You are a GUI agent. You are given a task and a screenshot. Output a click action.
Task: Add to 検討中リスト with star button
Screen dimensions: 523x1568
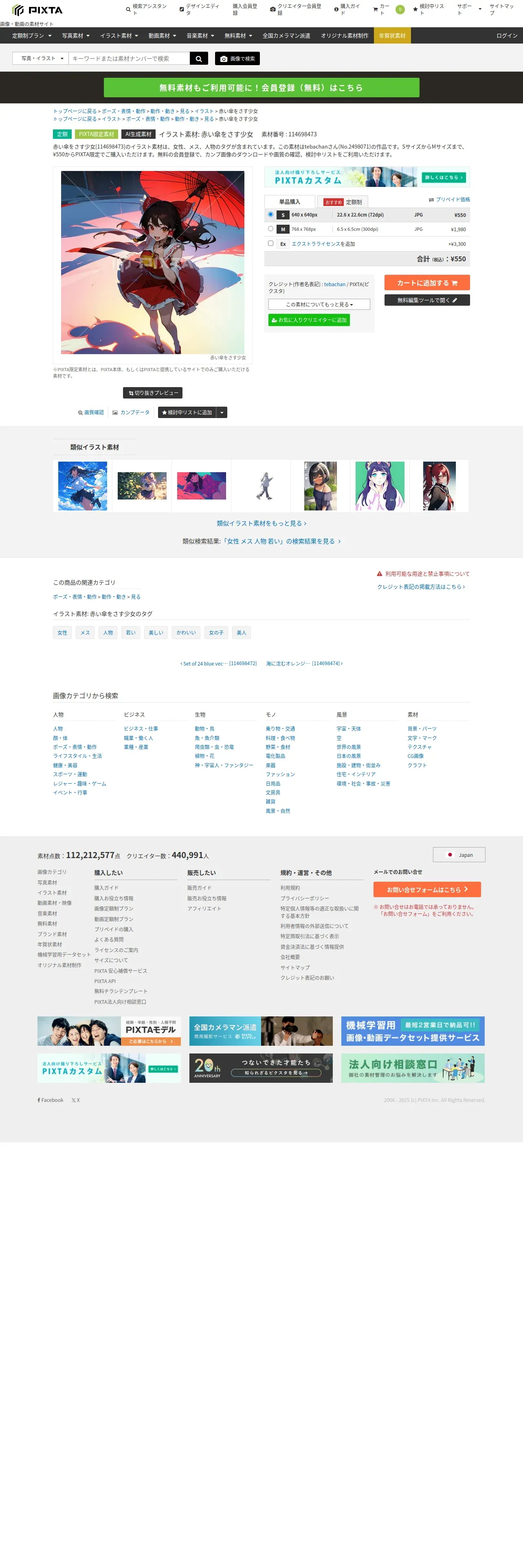(x=187, y=413)
